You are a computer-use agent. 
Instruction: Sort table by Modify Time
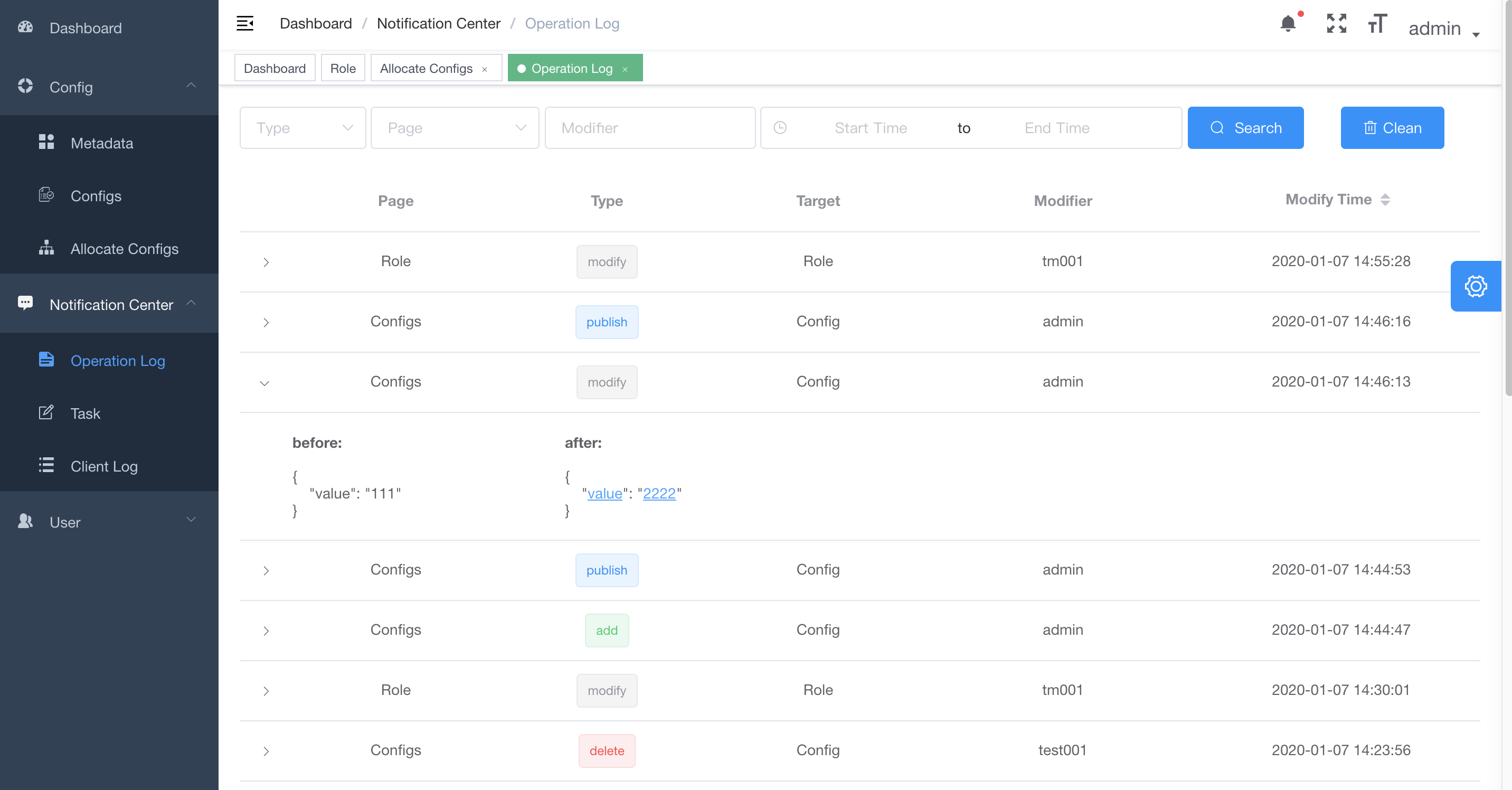(1385, 200)
